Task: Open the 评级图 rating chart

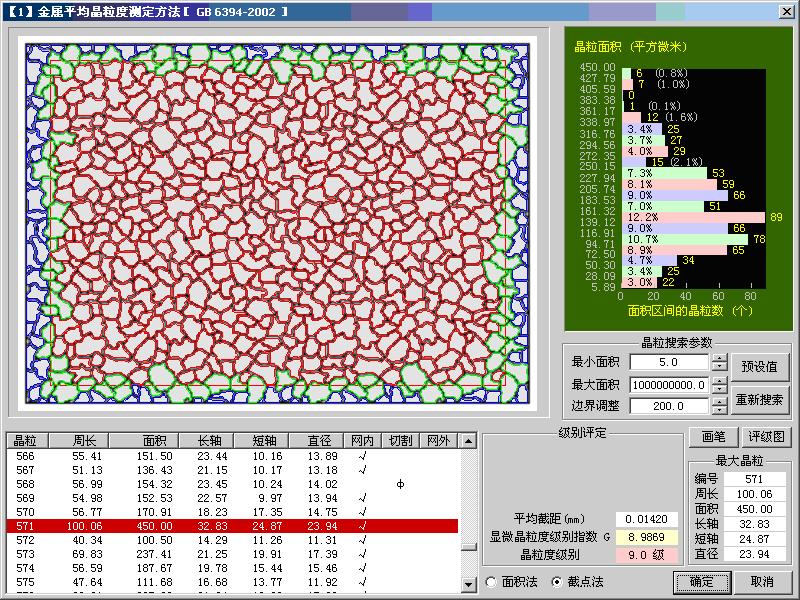Action: tap(768, 438)
